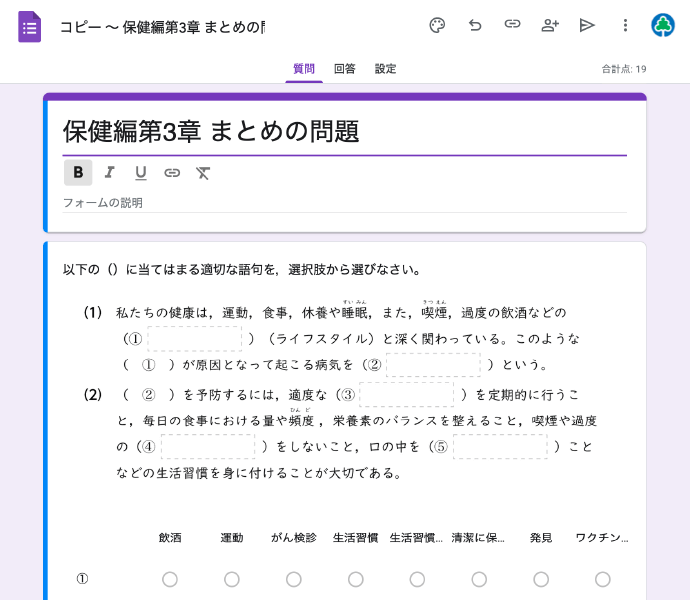Click the ワクチン... column header
Image resolution: width=690 pixels, height=600 pixels.
pos(602,537)
